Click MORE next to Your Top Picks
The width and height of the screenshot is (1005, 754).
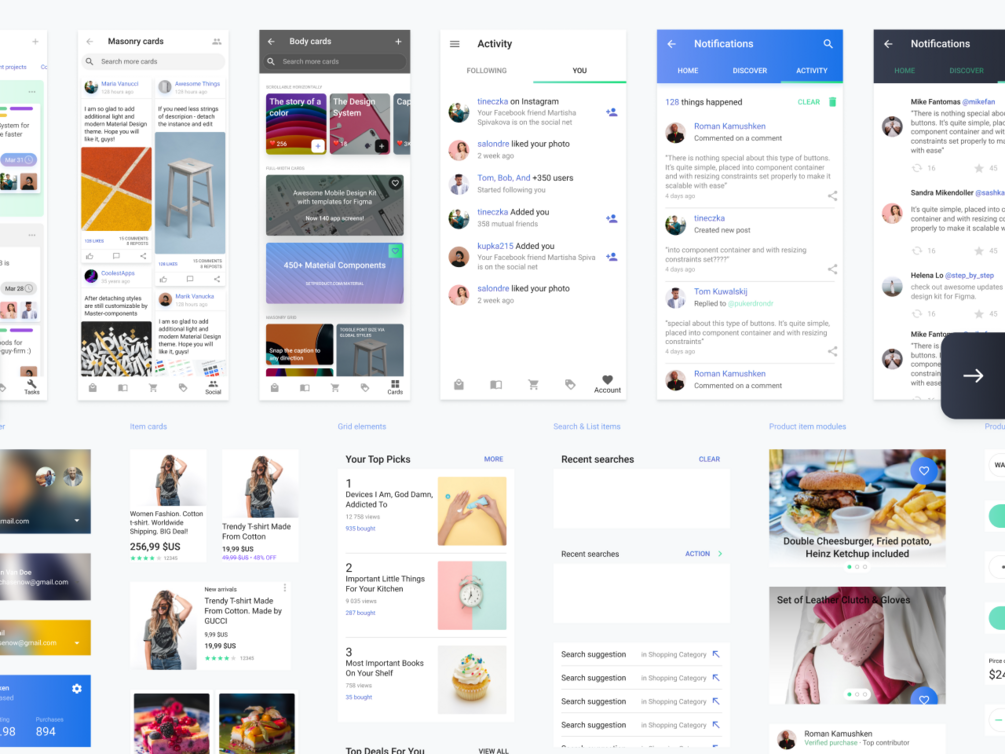(x=494, y=459)
